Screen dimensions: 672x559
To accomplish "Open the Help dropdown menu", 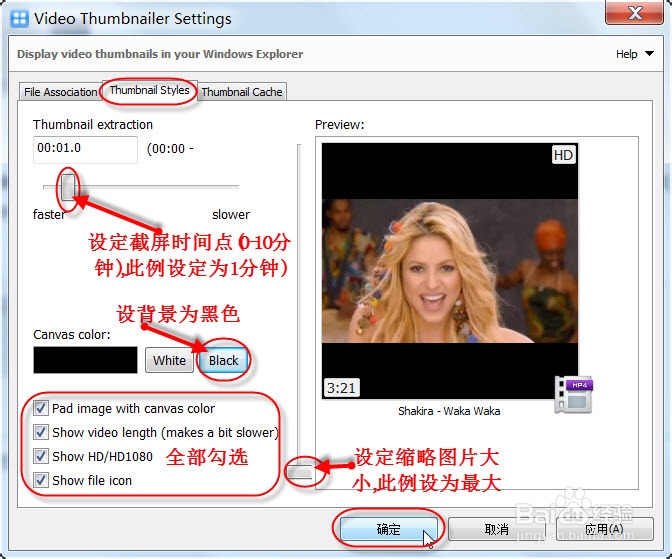I will (635, 54).
